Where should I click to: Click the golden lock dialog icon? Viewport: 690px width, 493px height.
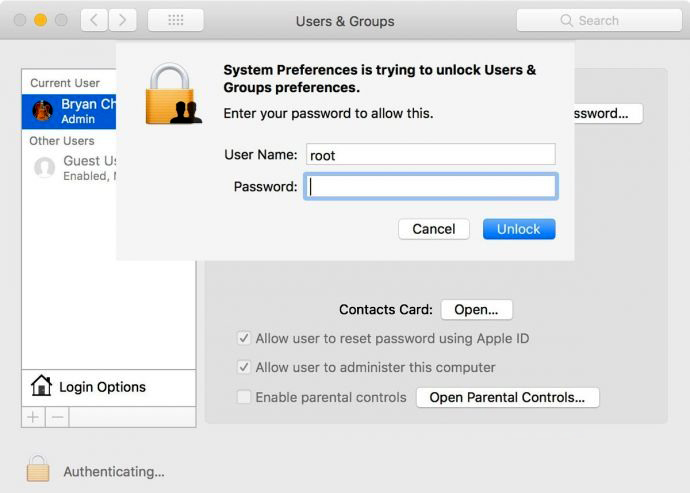pyautogui.click(x=173, y=94)
